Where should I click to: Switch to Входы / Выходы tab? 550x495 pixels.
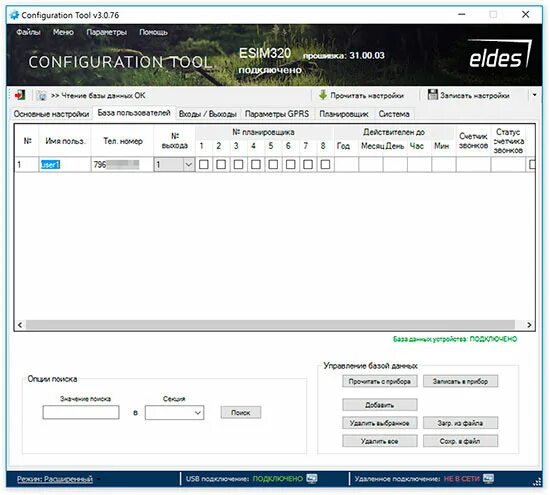(208, 114)
